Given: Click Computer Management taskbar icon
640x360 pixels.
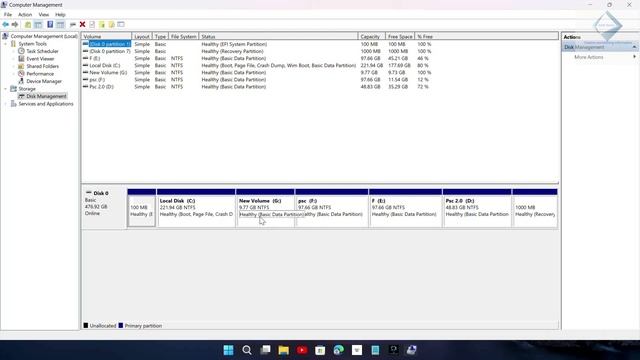Looking at the screenshot, I should pyautogui.click(x=411, y=350).
